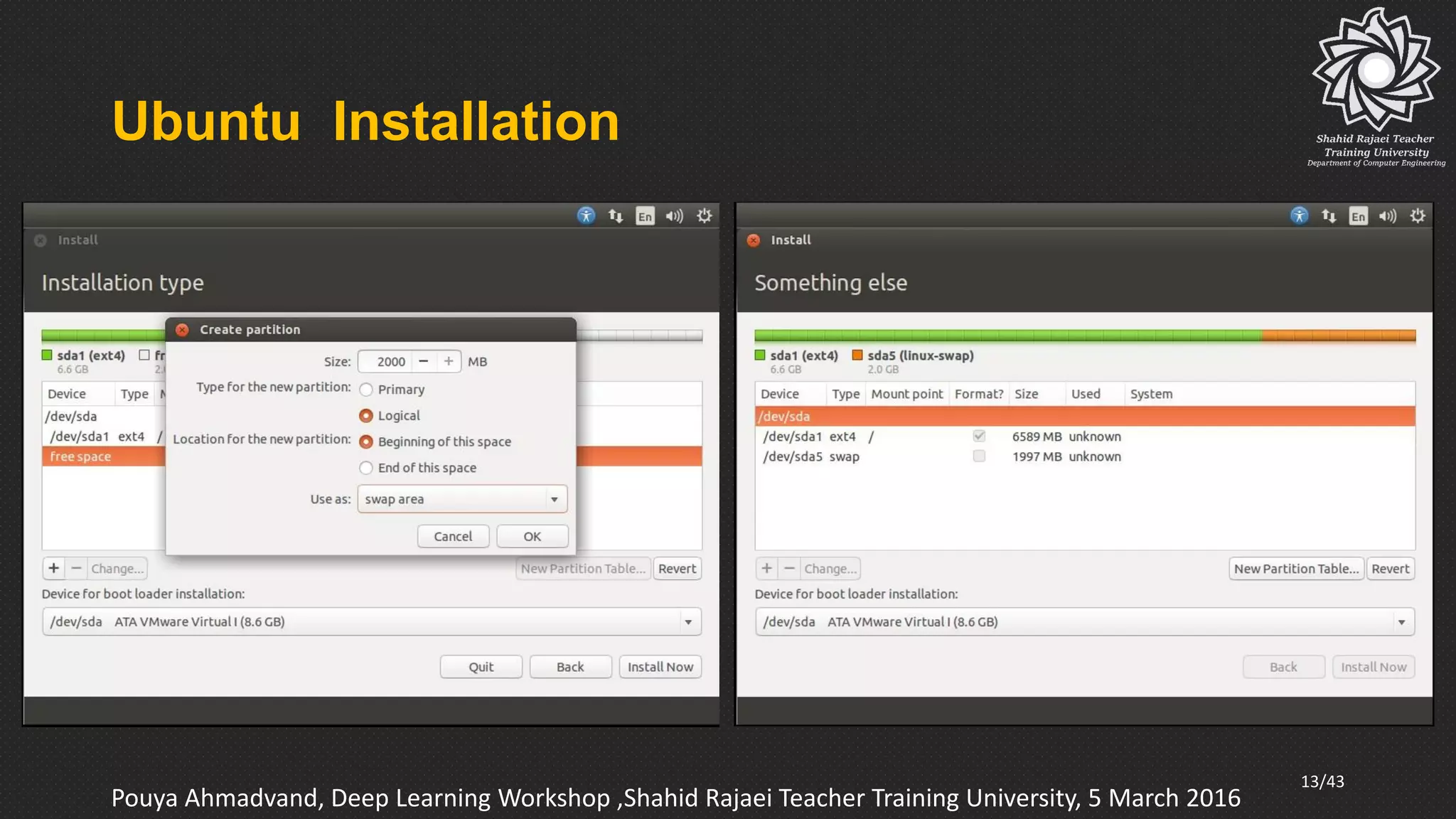Image resolution: width=1456 pixels, height=819 pixels.
Task: Decrease partition size with minus button
Action: pos(424,361)
